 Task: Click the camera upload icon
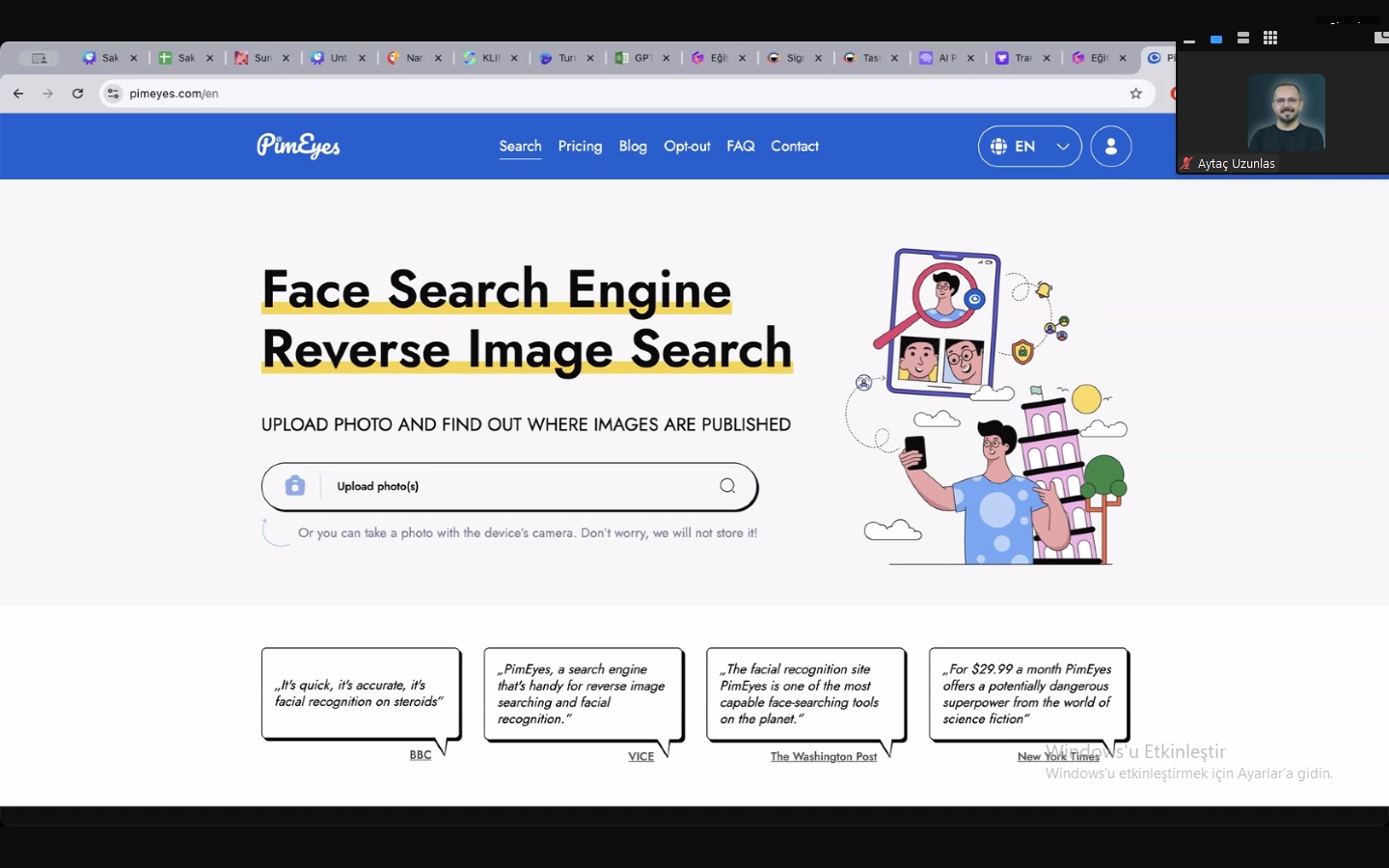[x=295, y=486]
